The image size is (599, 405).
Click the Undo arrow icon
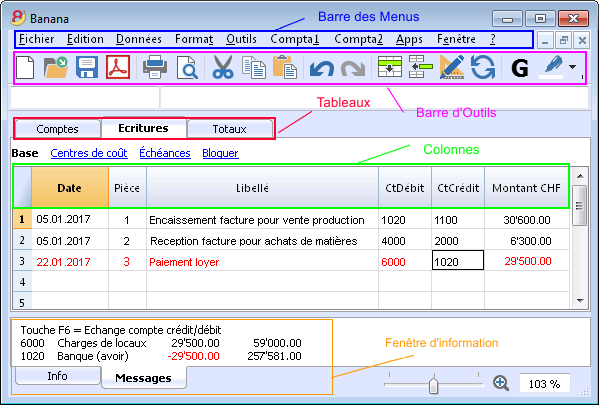[x=322, y=68]
